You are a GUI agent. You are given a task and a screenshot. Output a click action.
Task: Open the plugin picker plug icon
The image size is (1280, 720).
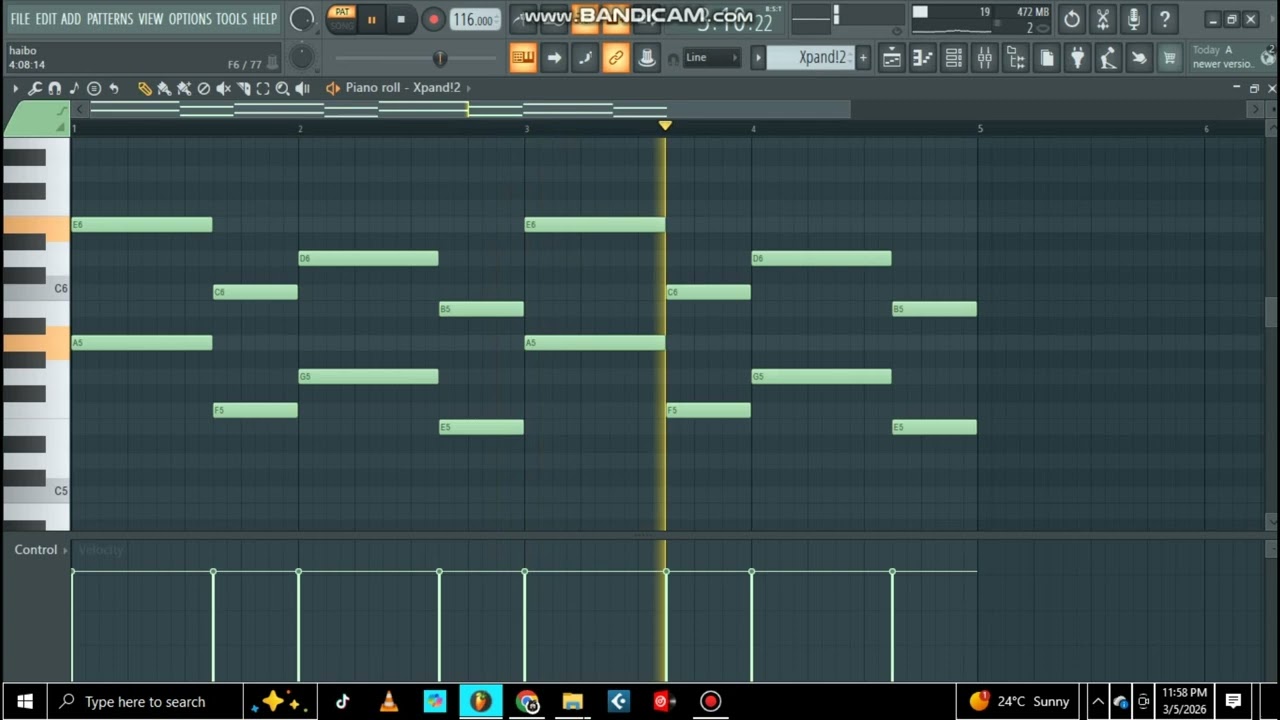(x=1077, y=58)
